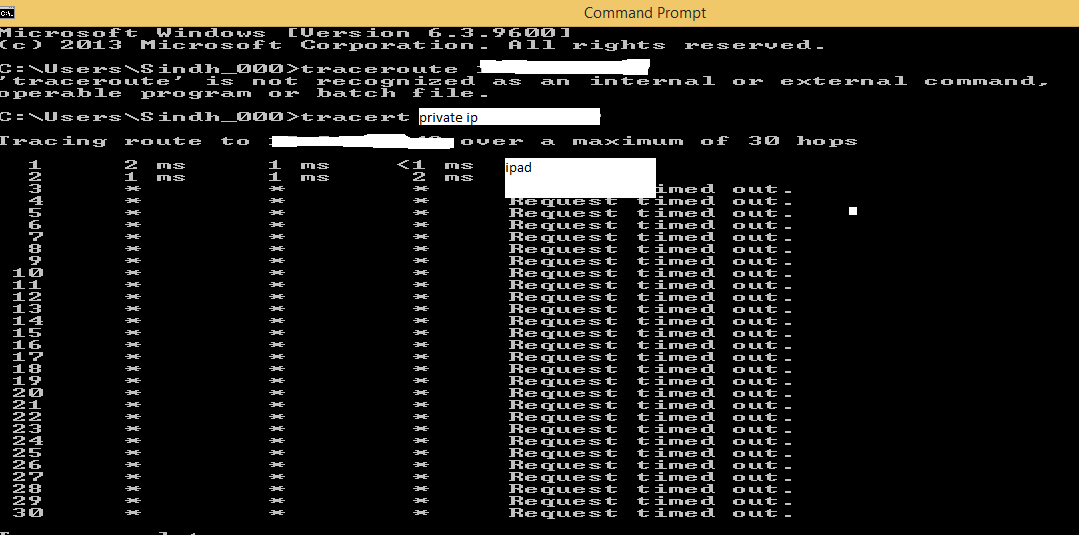Click the 'ipad' label at hop 1
This screenshot has height=535, width=1079.
tap(519, 167)
